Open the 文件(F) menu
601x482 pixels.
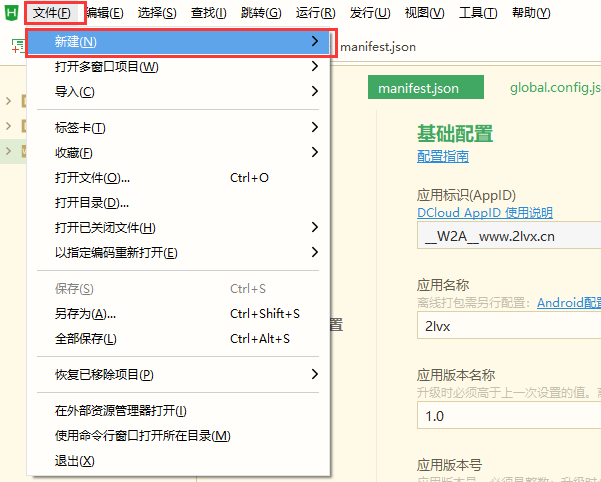point(51,13)
